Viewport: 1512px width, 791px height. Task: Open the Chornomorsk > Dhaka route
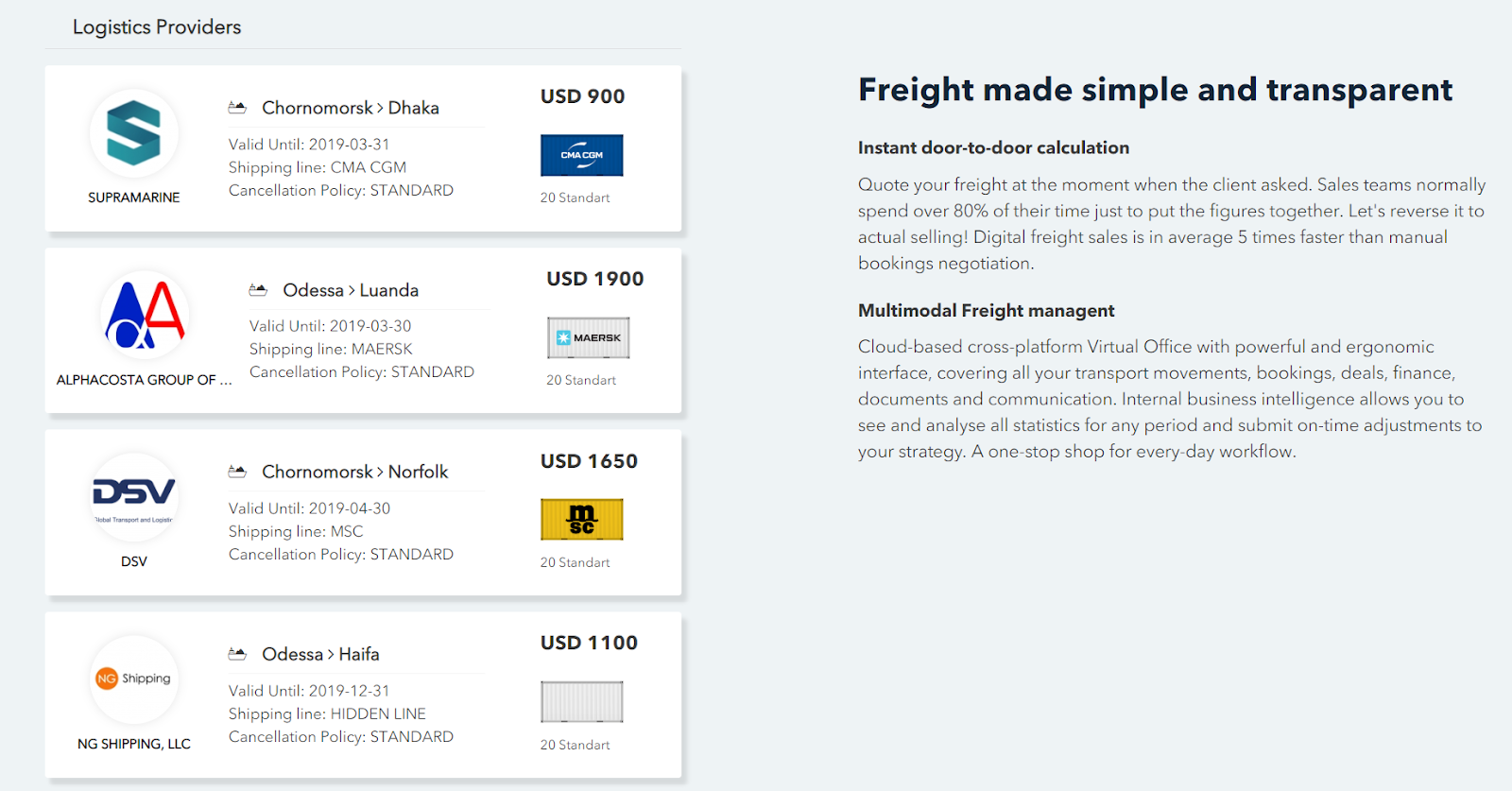pos(351,108)
